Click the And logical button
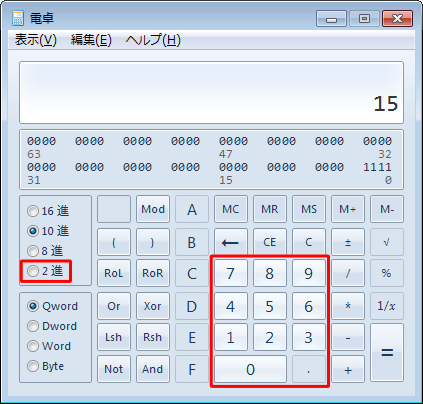 coord(153,369)
